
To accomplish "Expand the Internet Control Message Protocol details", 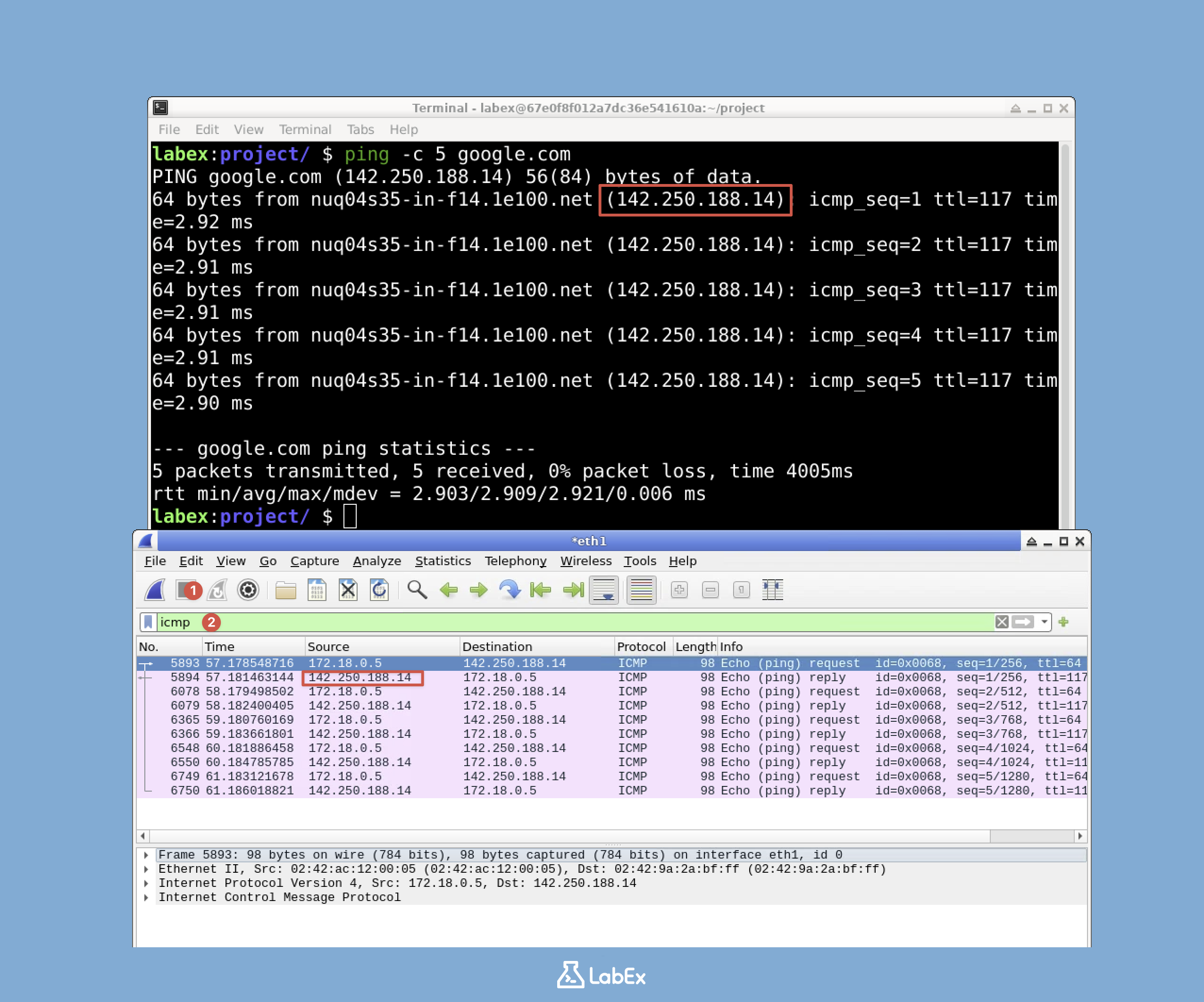I will [146, 897].
